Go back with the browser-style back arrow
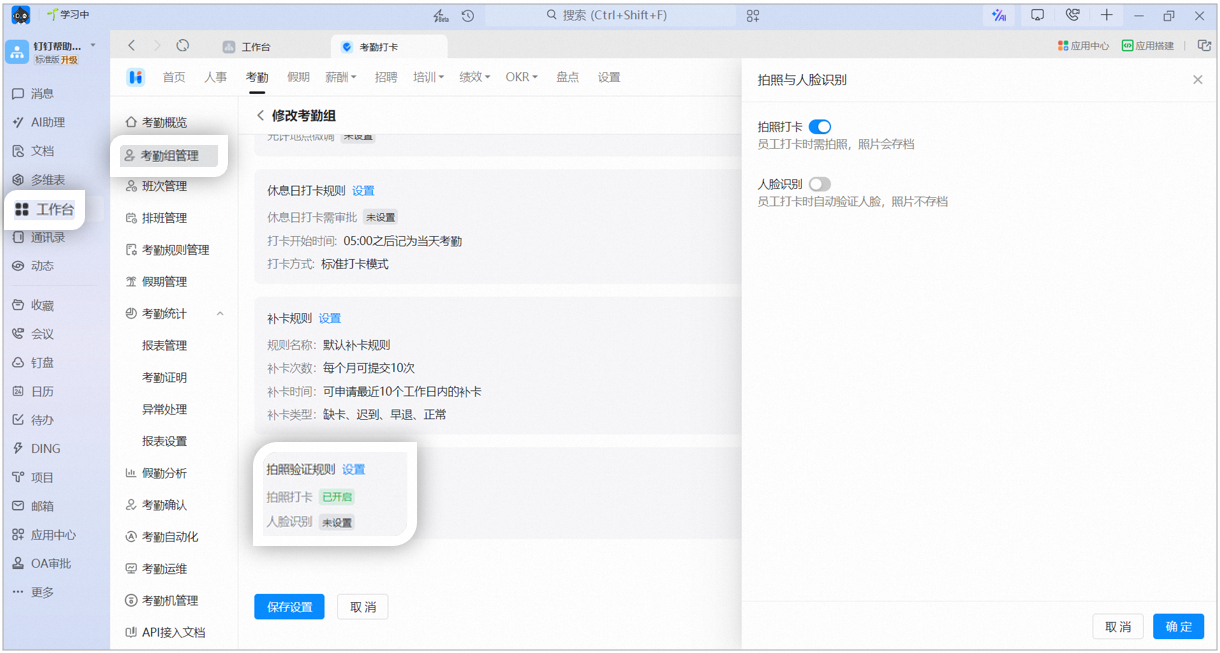The height and width of the screenshot is (653, 1220). 131,46
